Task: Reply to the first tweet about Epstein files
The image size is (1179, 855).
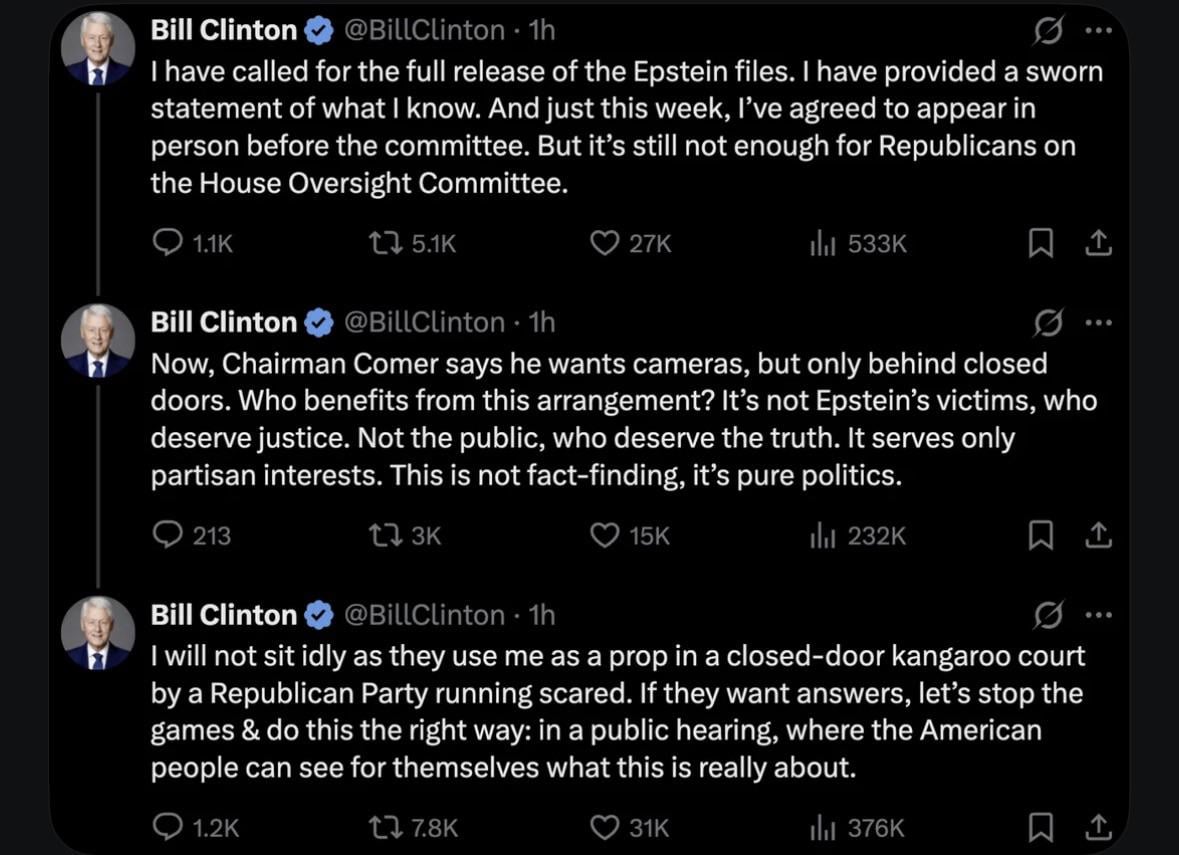Action: pyautogui.click(x=167, y=243)
